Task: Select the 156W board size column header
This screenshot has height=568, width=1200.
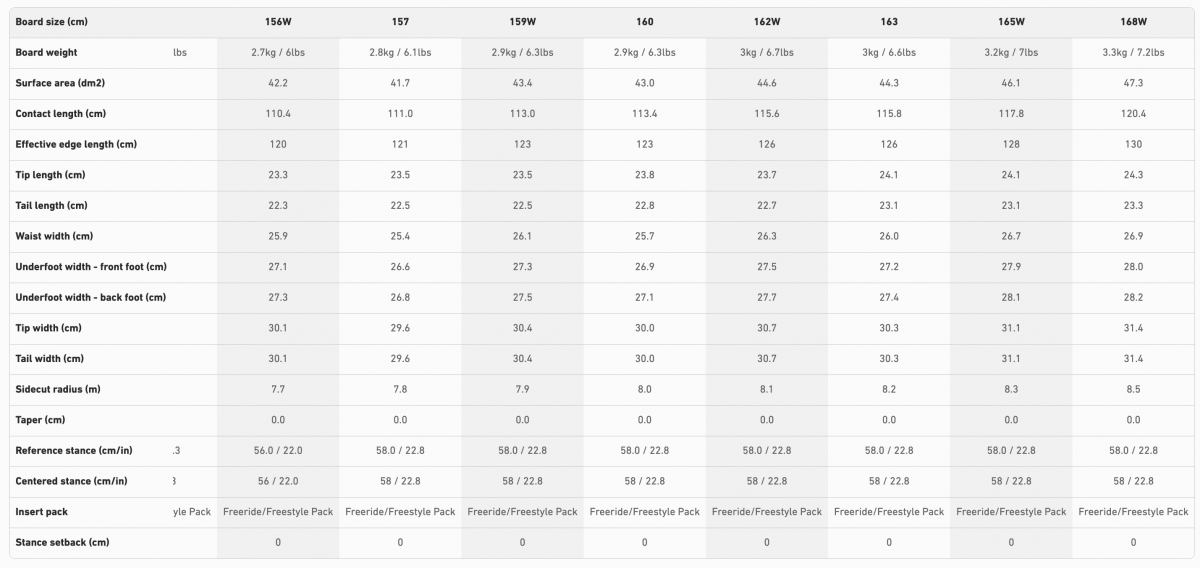Action: [x=278, y=22]
